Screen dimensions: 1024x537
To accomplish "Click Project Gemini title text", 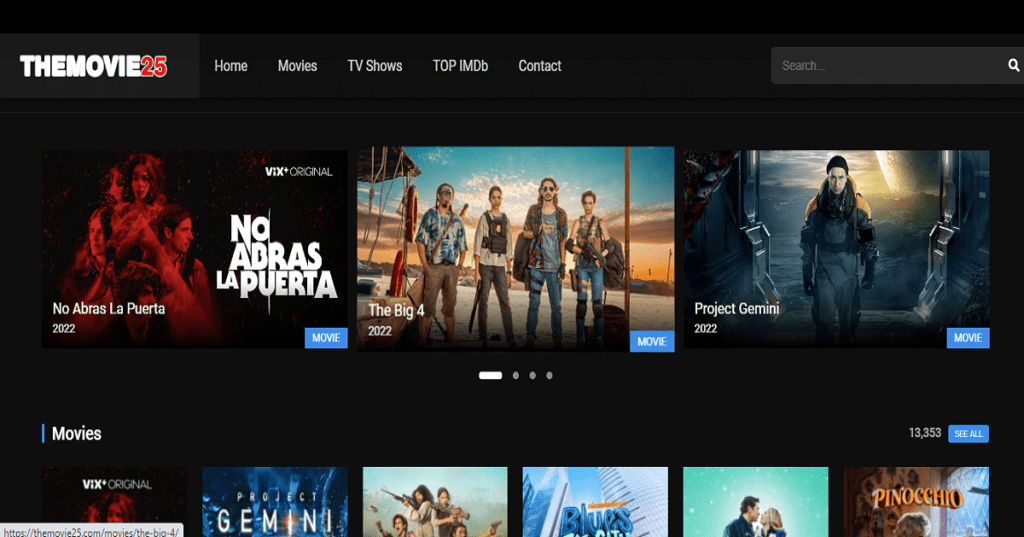I will (737, 308).
